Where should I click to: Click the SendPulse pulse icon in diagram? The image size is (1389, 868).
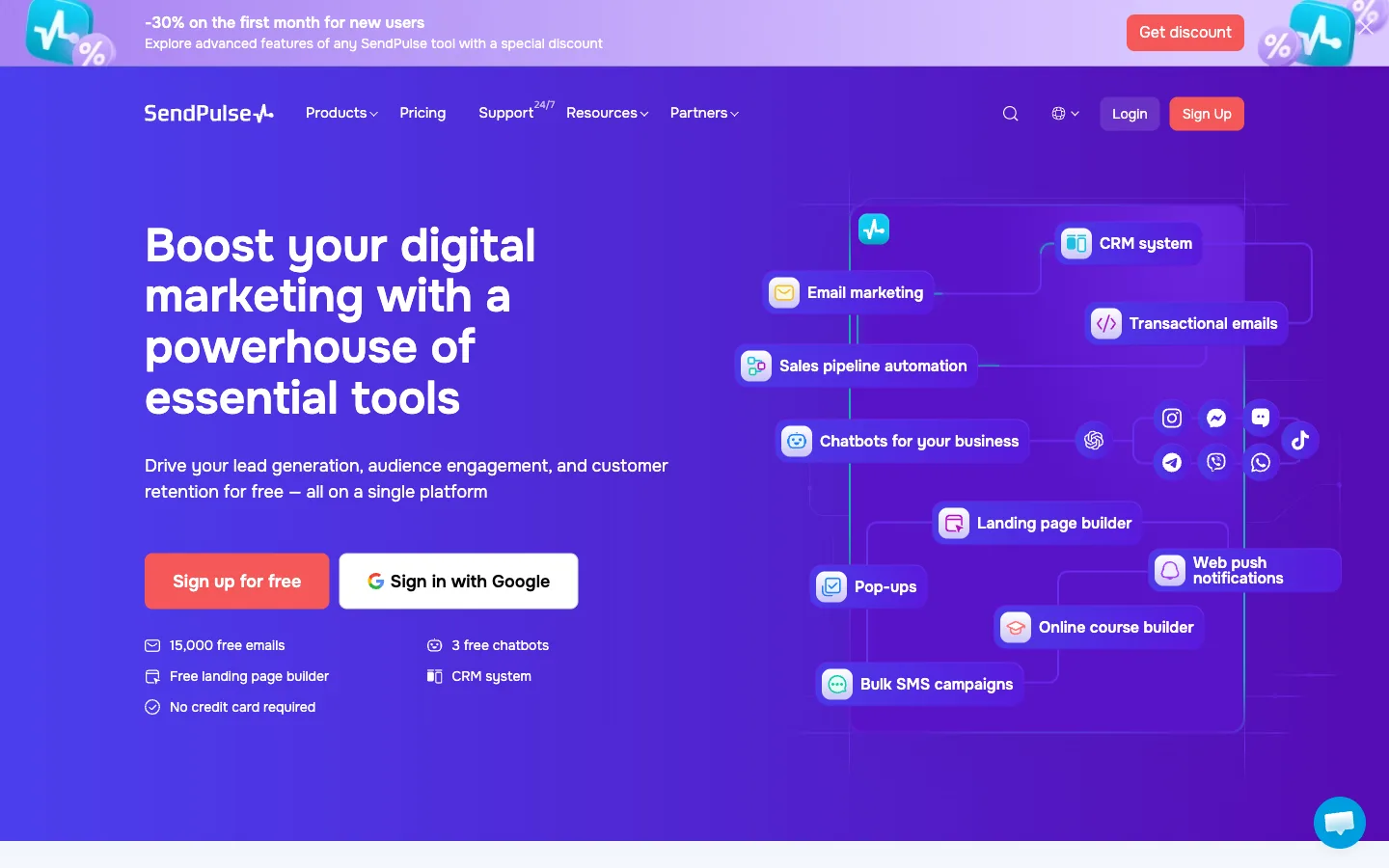point(874,230)
